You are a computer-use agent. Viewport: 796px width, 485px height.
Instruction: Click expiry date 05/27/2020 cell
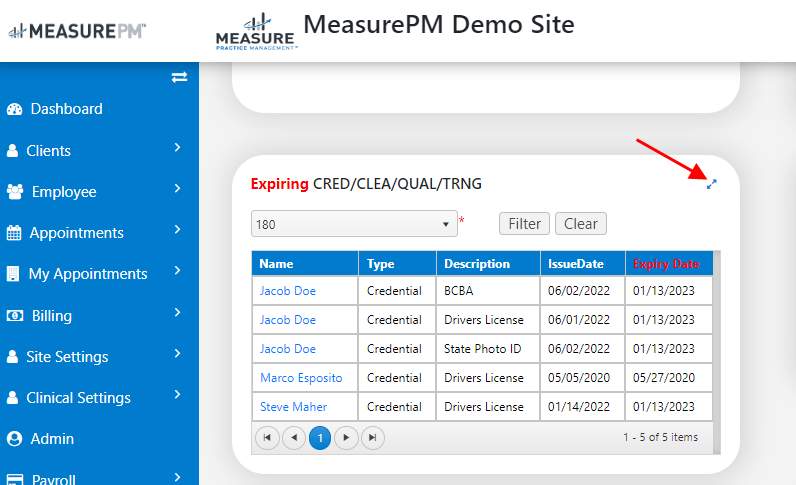(669, 378)
